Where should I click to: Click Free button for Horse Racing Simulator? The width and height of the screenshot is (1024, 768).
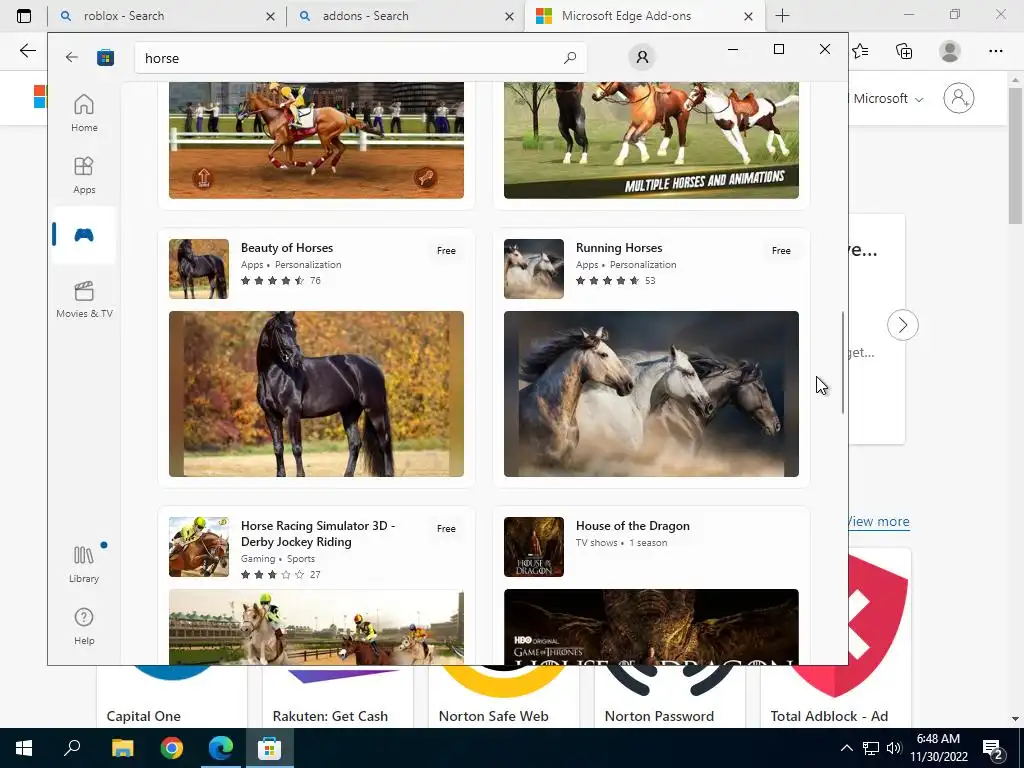click(x=447, y=529)
